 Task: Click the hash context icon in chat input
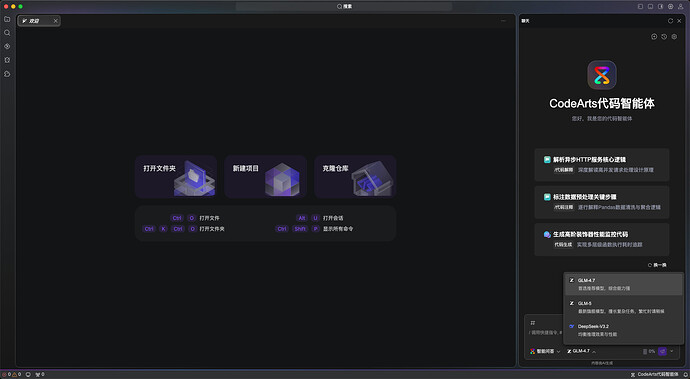(533, 323)
